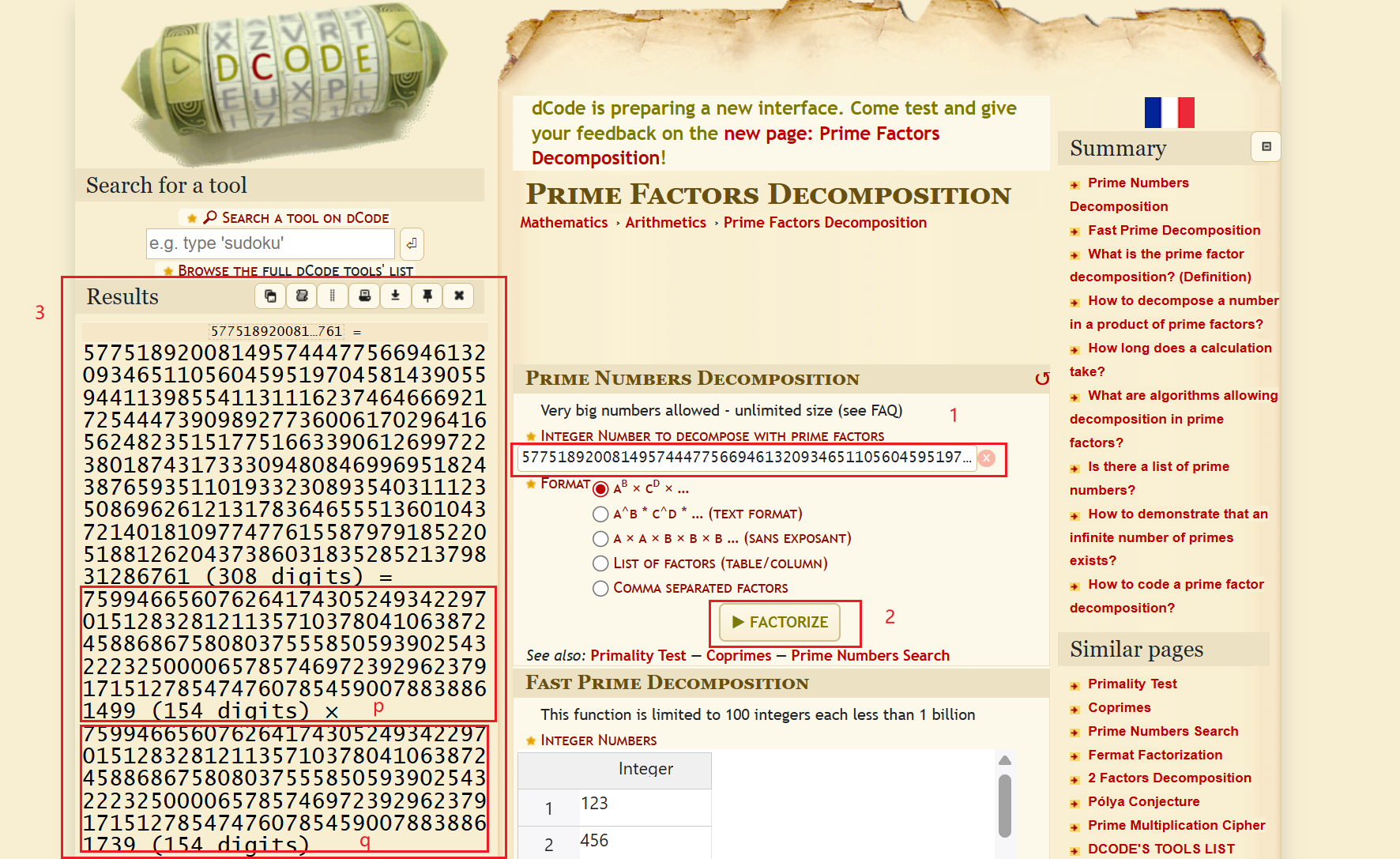Print the results with the printer icon

364,296
